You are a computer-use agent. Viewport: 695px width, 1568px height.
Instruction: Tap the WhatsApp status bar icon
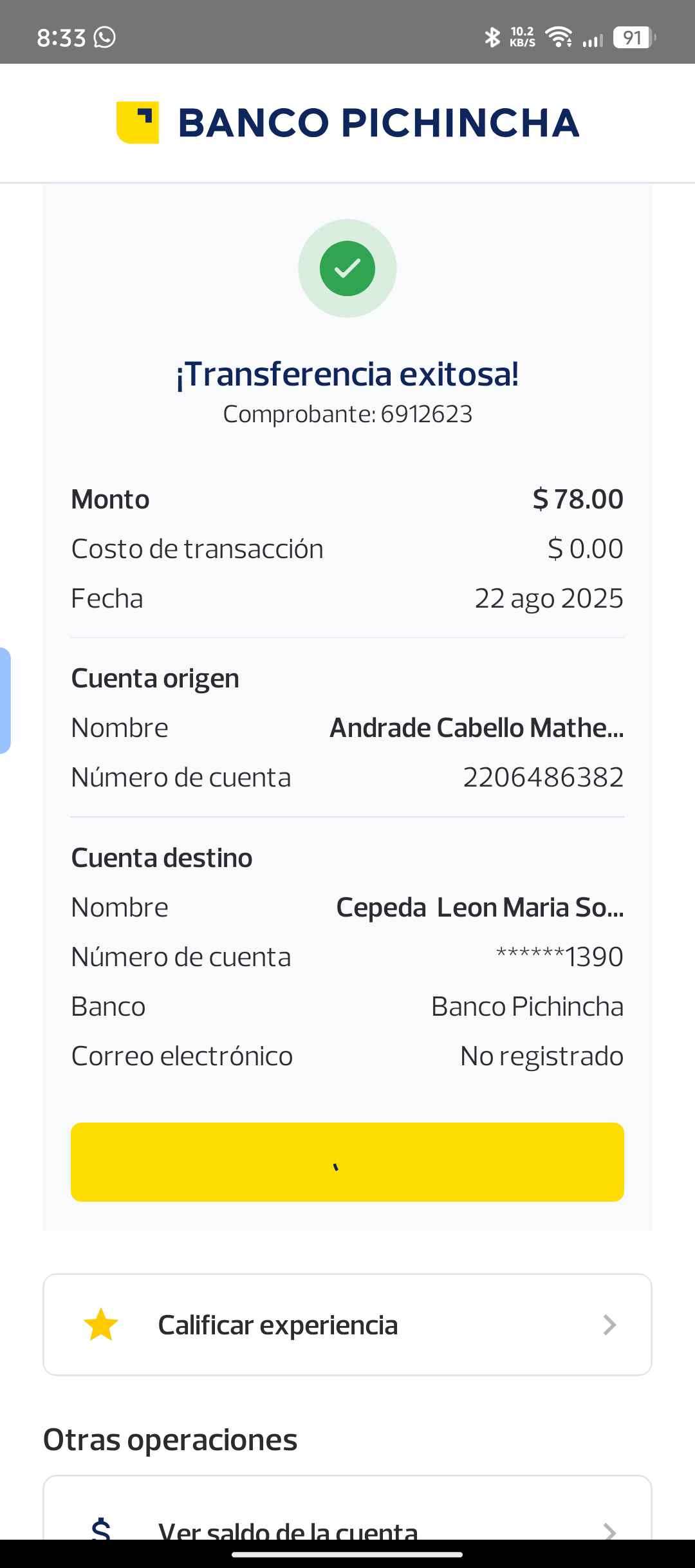[104, 37]
